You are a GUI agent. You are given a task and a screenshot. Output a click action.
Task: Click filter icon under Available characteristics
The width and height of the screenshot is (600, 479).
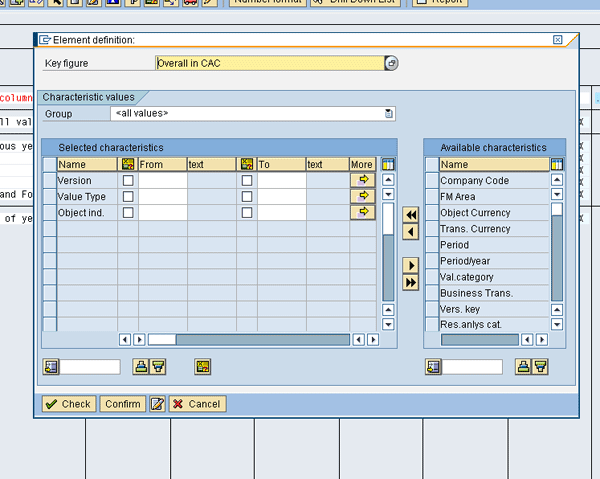(x=540, y=367)
